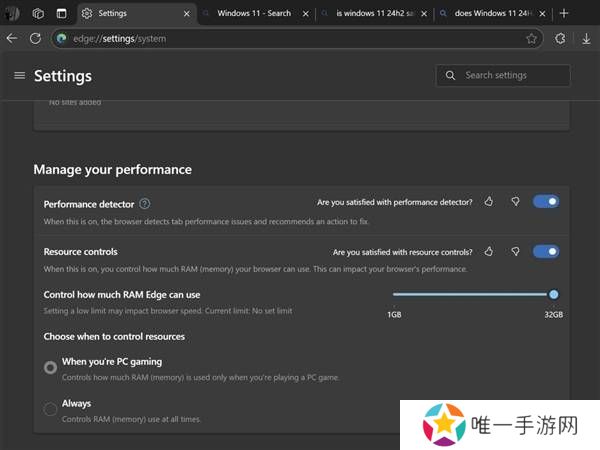
Task: Click the 32GB slider label
Action: click(553, 315)
